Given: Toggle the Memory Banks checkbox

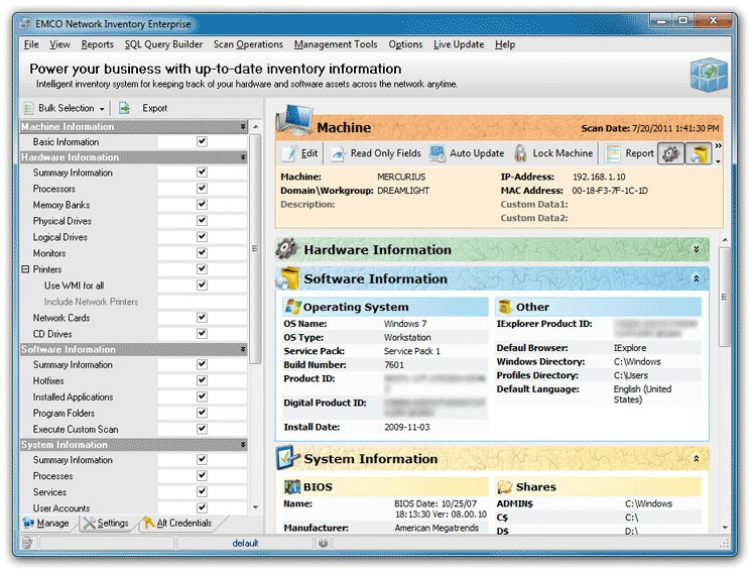Looking at the screenshot, I should [x=202, y=204].
